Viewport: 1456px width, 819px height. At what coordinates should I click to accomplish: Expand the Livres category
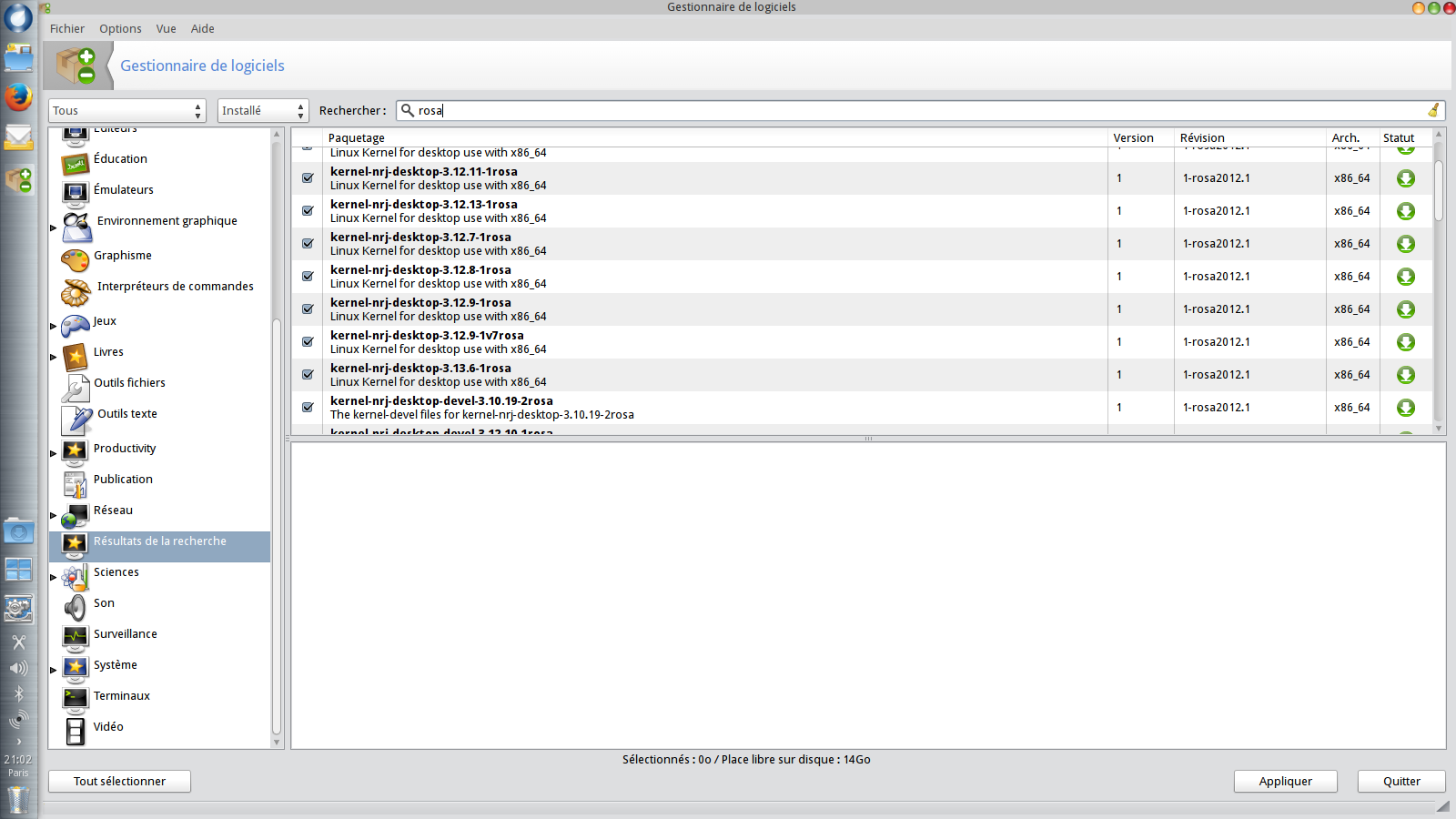click(54, 357)
